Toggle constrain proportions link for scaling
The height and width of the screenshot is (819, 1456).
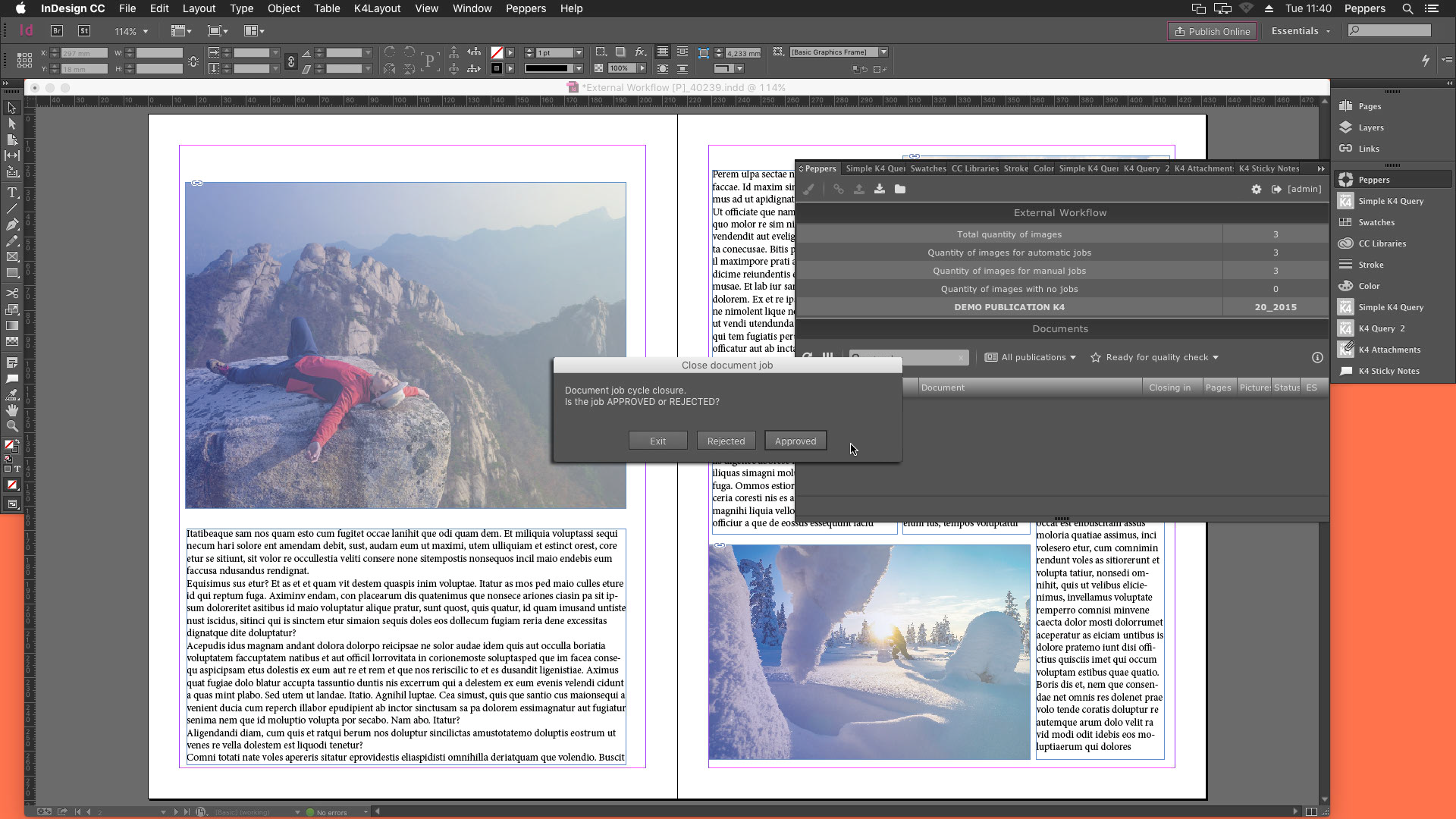[x=290, y=61]
